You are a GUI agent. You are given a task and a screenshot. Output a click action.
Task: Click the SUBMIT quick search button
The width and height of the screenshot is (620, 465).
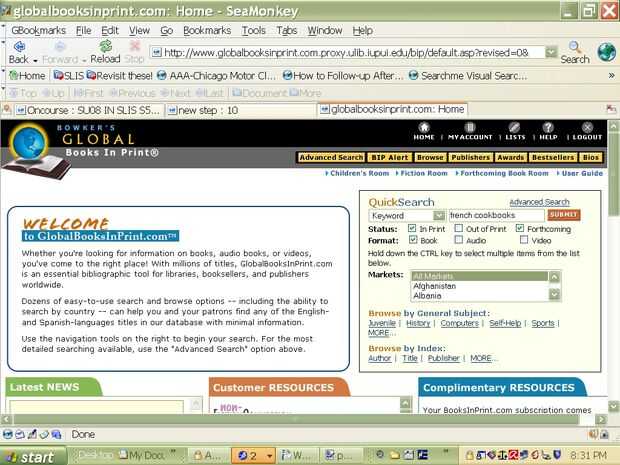[563, 215]
